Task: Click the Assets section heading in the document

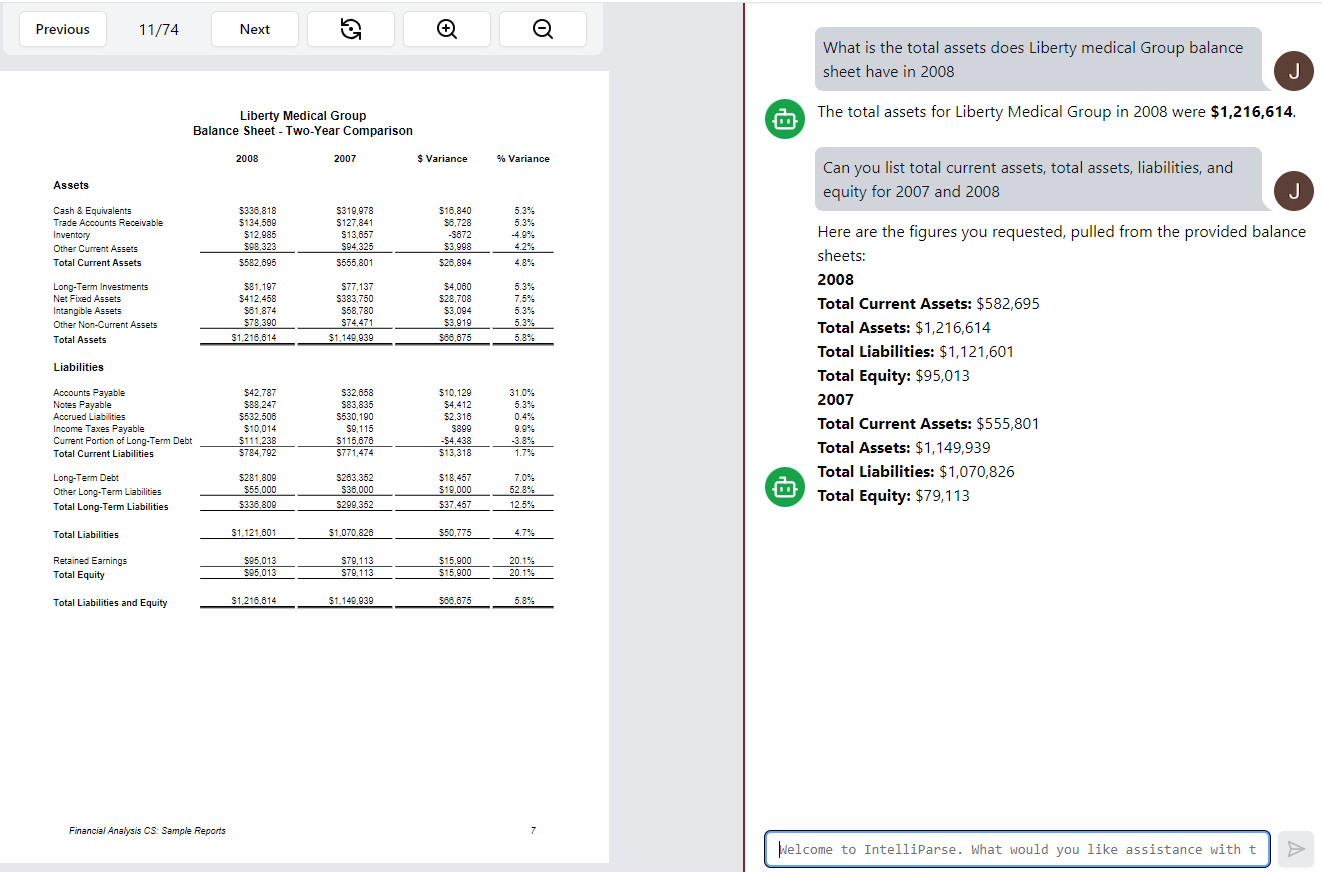Action: pyautogui.click(x=71, y=185)
